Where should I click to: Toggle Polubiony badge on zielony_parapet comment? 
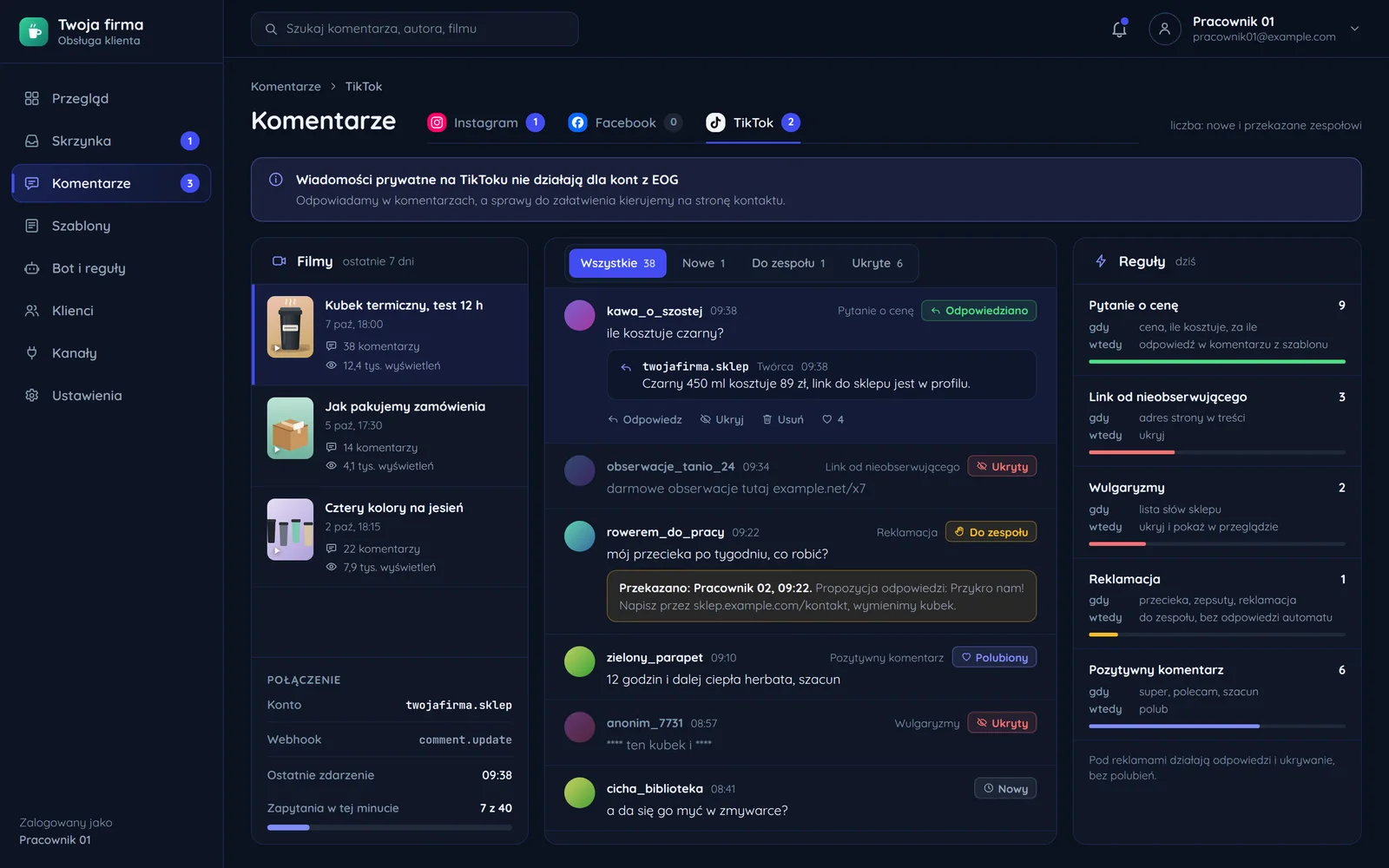coord(994,657)
